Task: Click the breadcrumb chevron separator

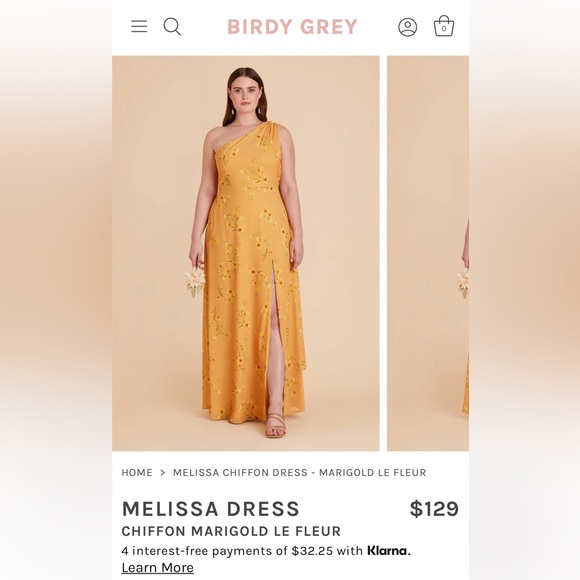Action: point(162,472)
